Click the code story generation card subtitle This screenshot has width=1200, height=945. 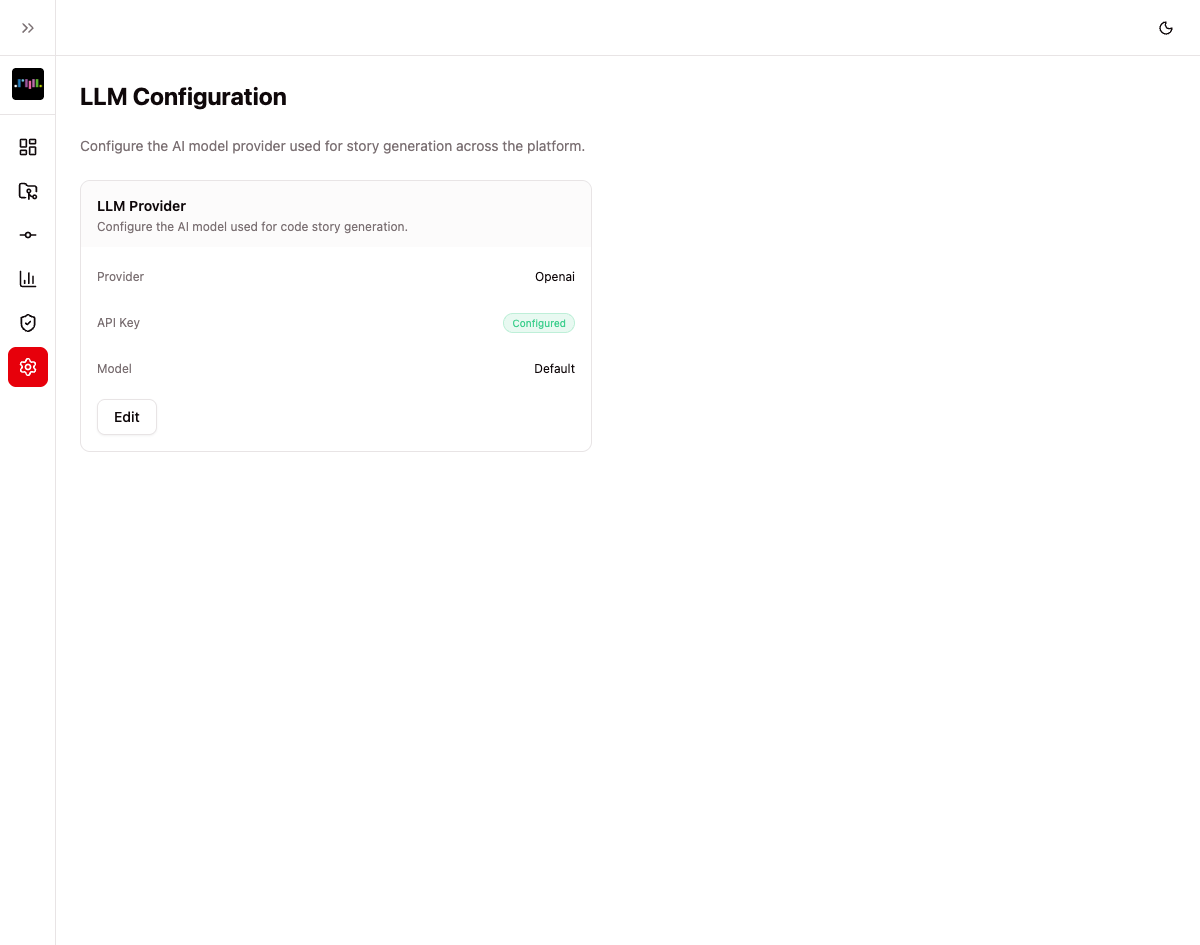tap(252, 227)
